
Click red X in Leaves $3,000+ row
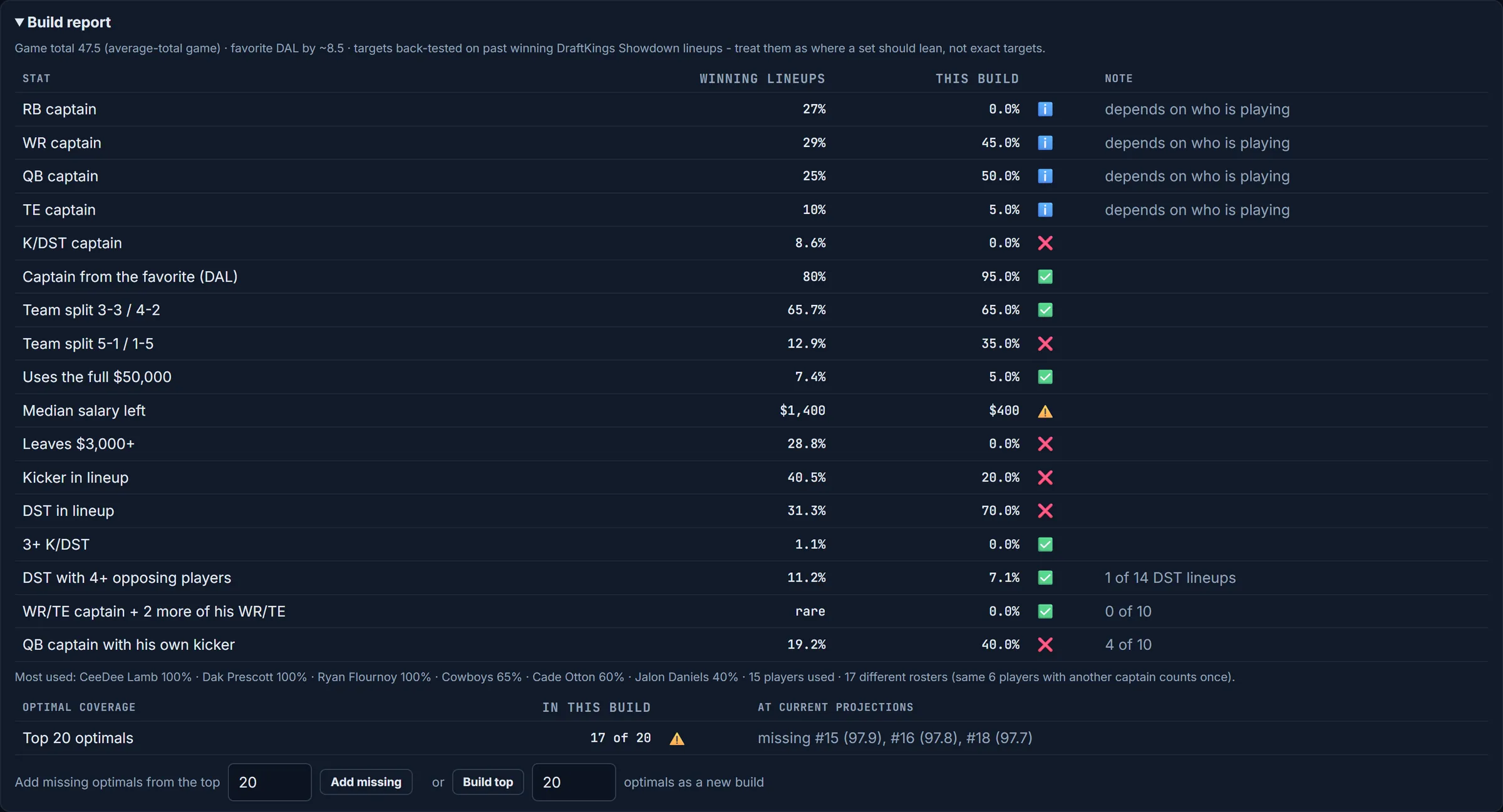tap(1045, 444)
